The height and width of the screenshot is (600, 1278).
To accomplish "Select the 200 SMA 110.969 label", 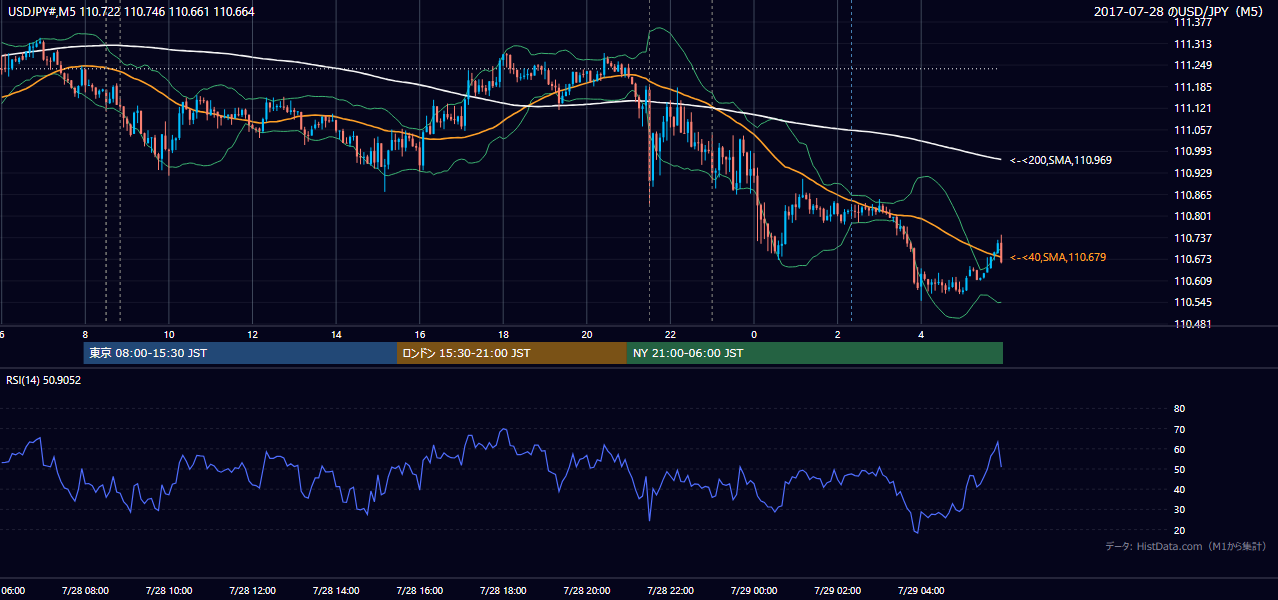I will (x=1060, y=160).
